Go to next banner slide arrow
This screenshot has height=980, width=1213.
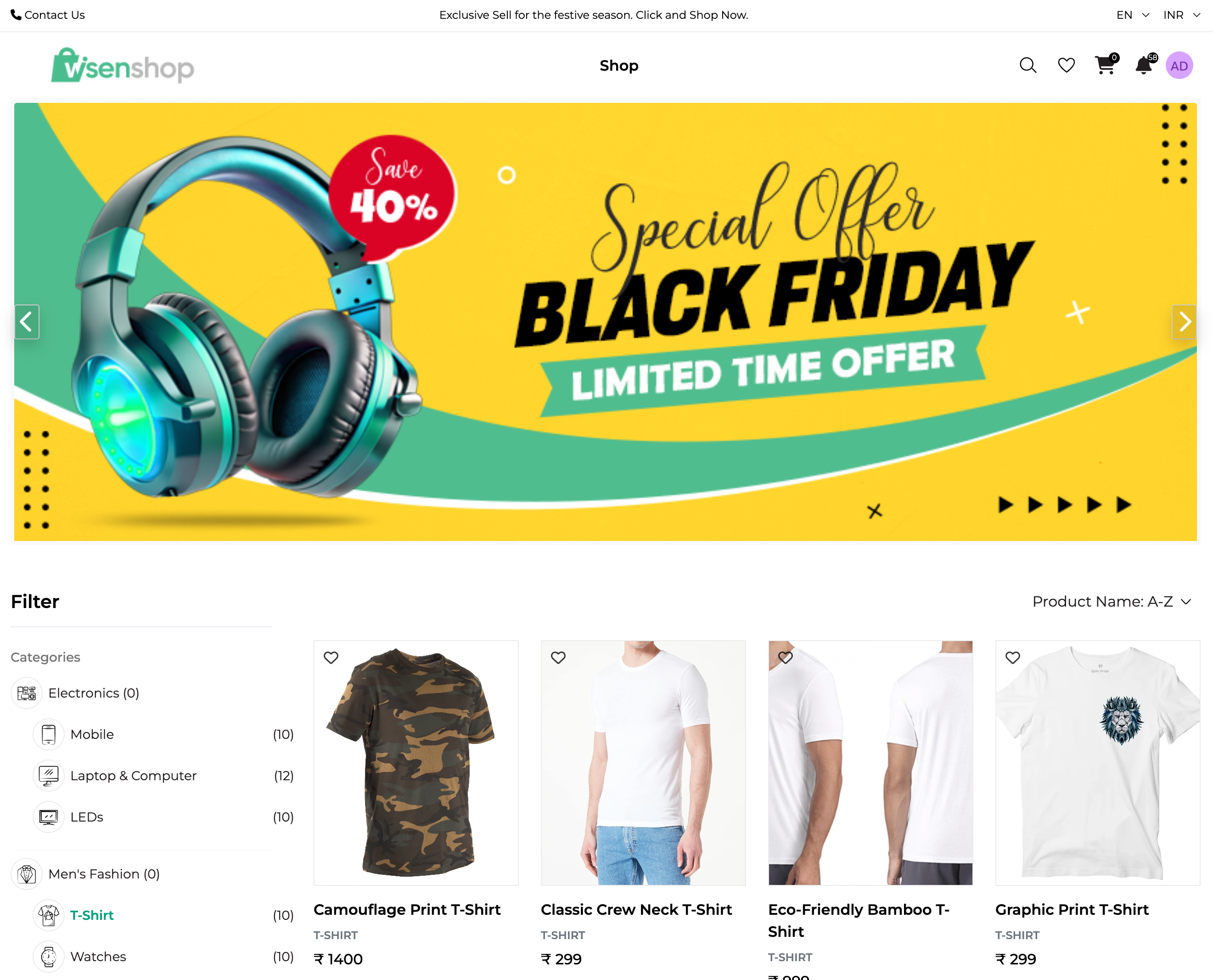1184,322
